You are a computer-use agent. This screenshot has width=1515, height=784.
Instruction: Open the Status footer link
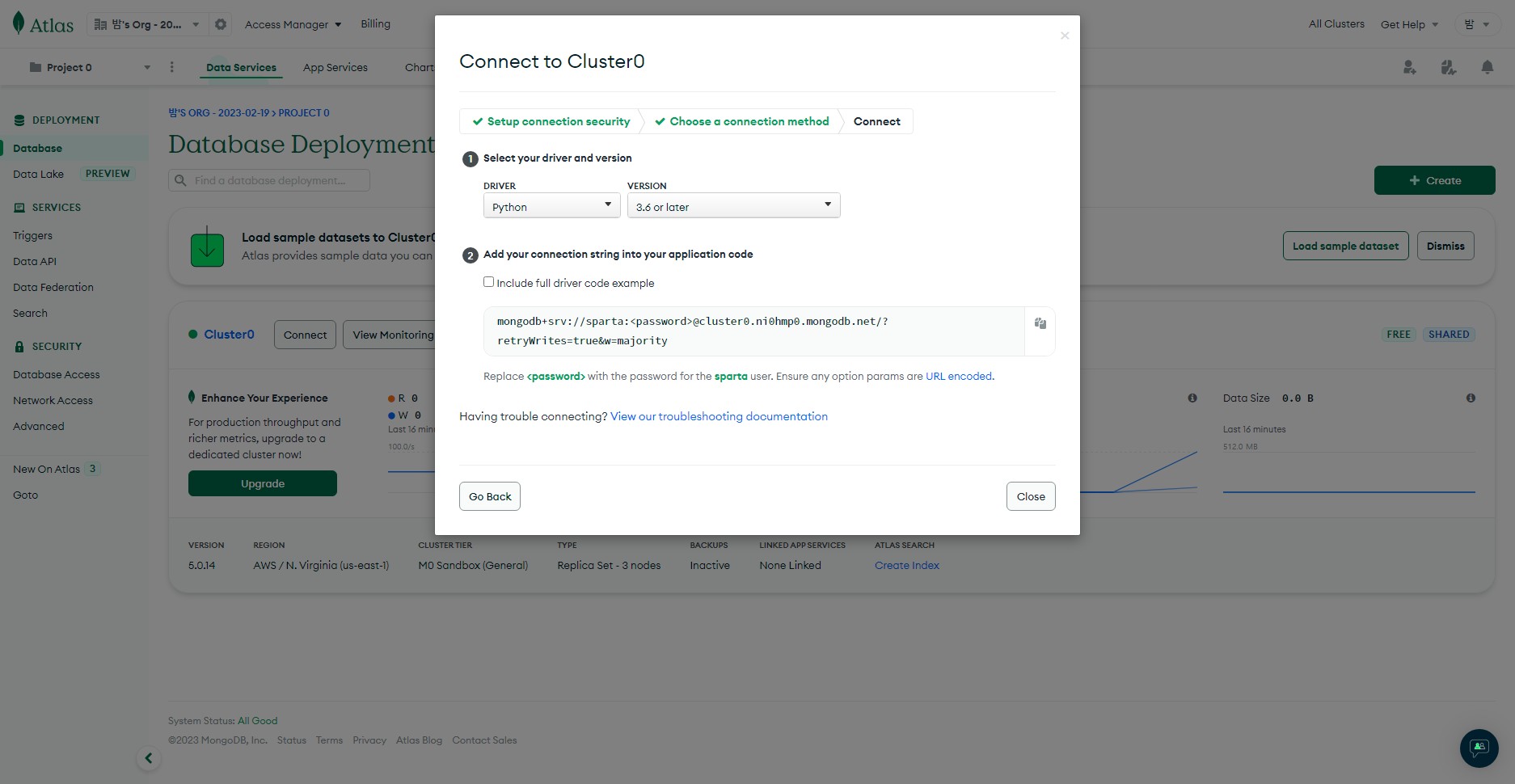[x=292, y=740]
